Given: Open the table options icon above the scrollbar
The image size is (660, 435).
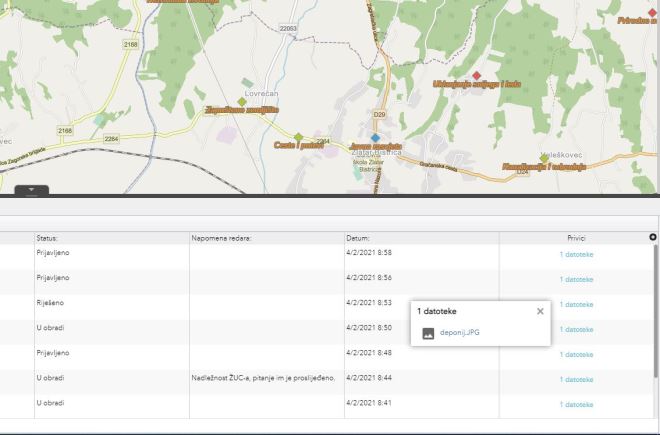Looking at the screenshot, I should pos(653,237).
